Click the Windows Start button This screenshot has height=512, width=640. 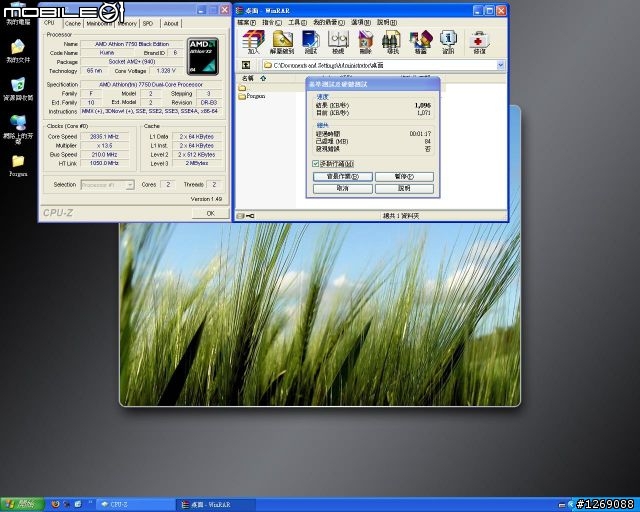pos(22,505)
